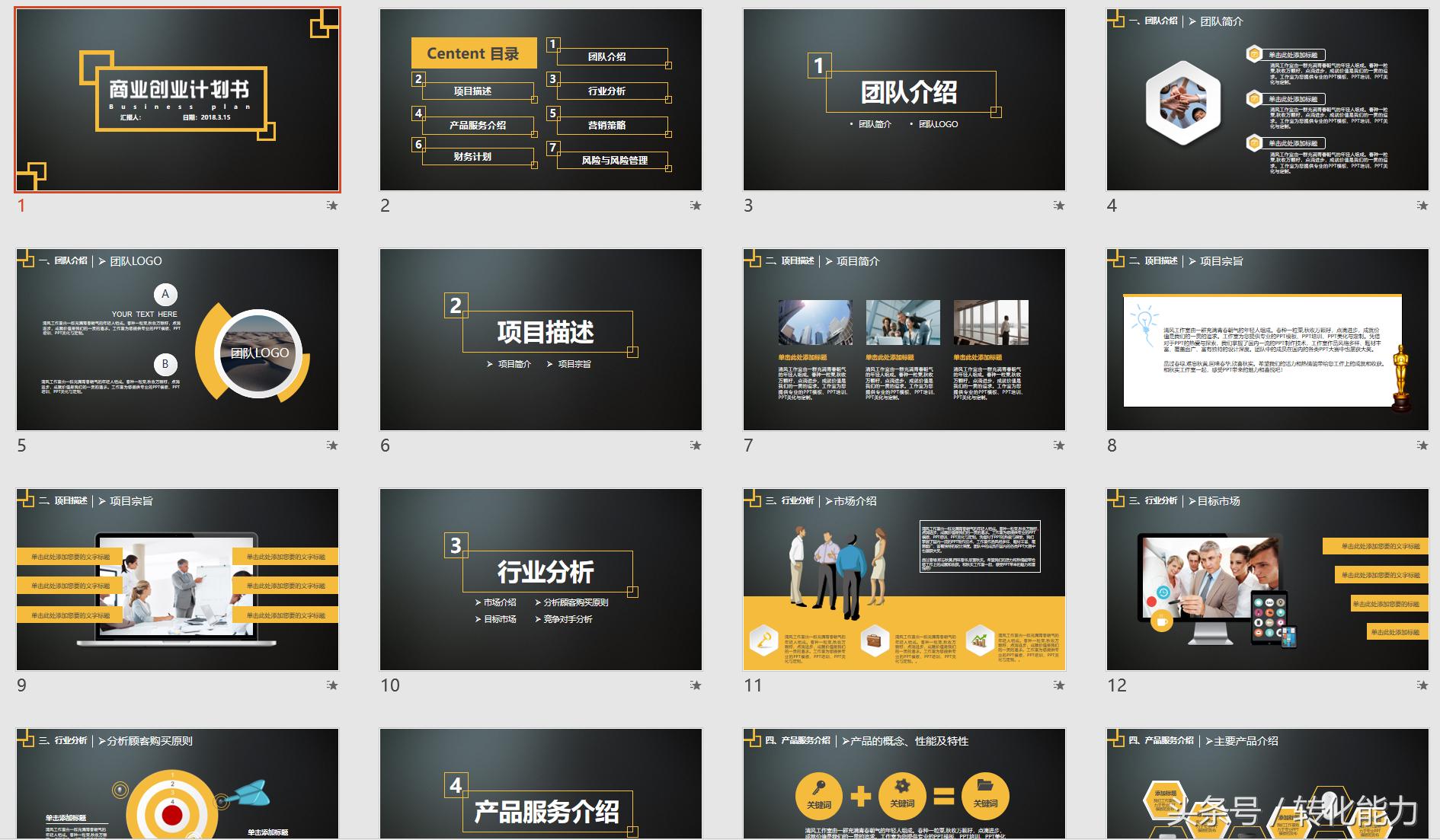Click the transition star icon under slide 7
Image resolution: width=1440 pixels, height=840 pixels.
click(1059, 445)
